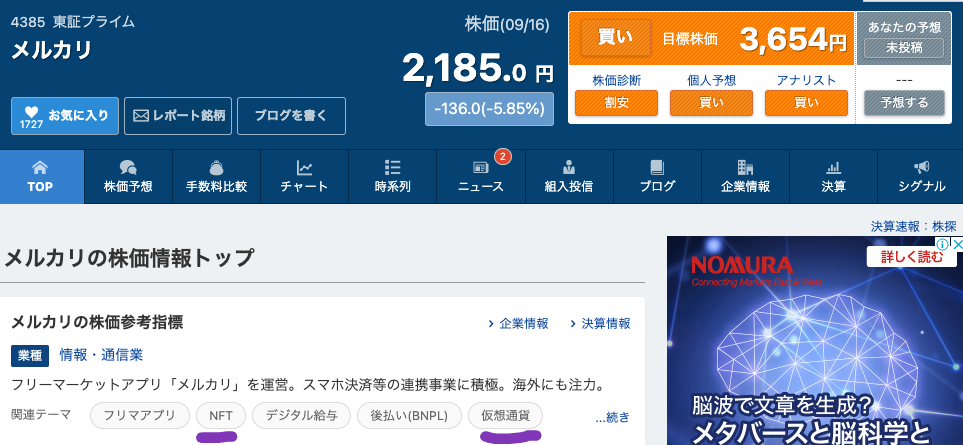Click the 割安 stock diagnosis button
Viewport: 963px width, 445px height.
click(616, 103)
